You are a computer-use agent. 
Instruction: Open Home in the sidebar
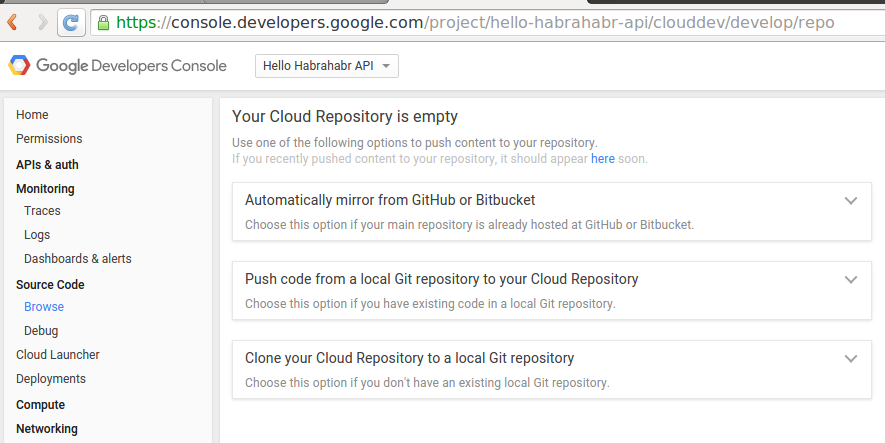click(32, 115)
